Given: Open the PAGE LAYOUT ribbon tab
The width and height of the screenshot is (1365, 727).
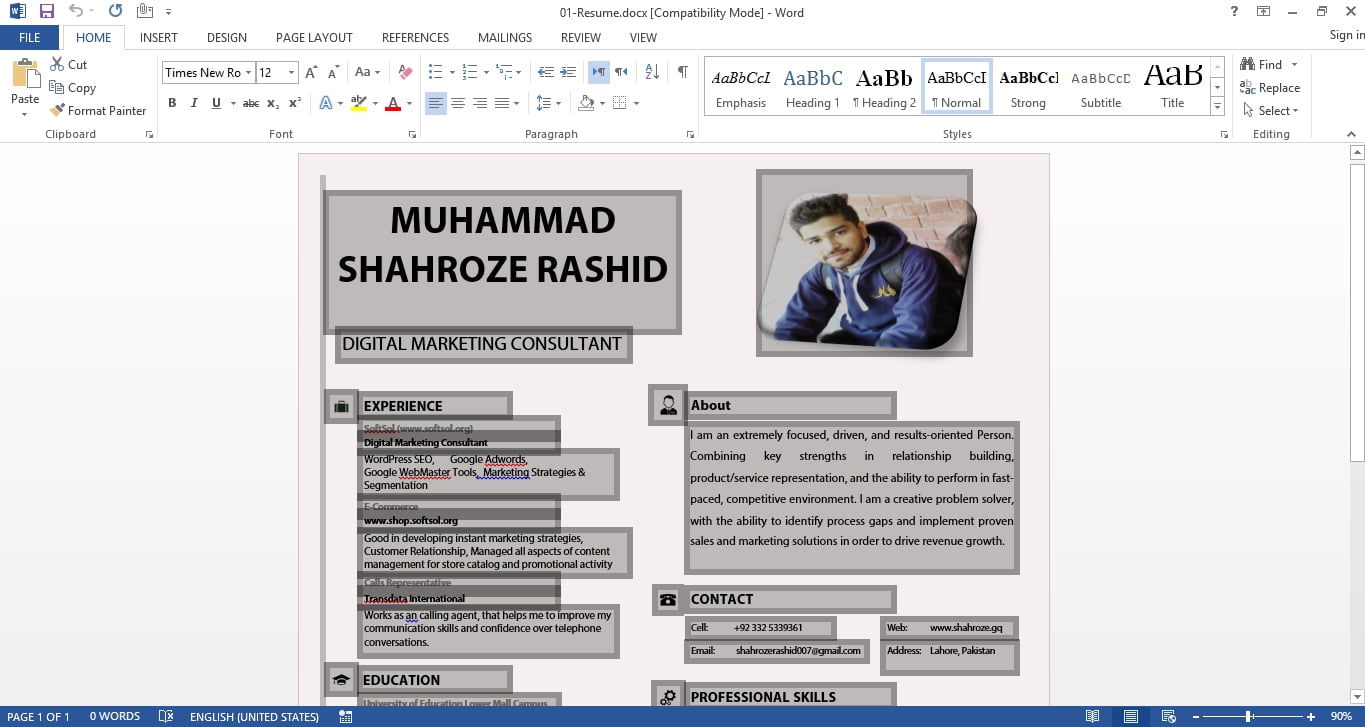Looking at the screenshot, I should 314,37.
